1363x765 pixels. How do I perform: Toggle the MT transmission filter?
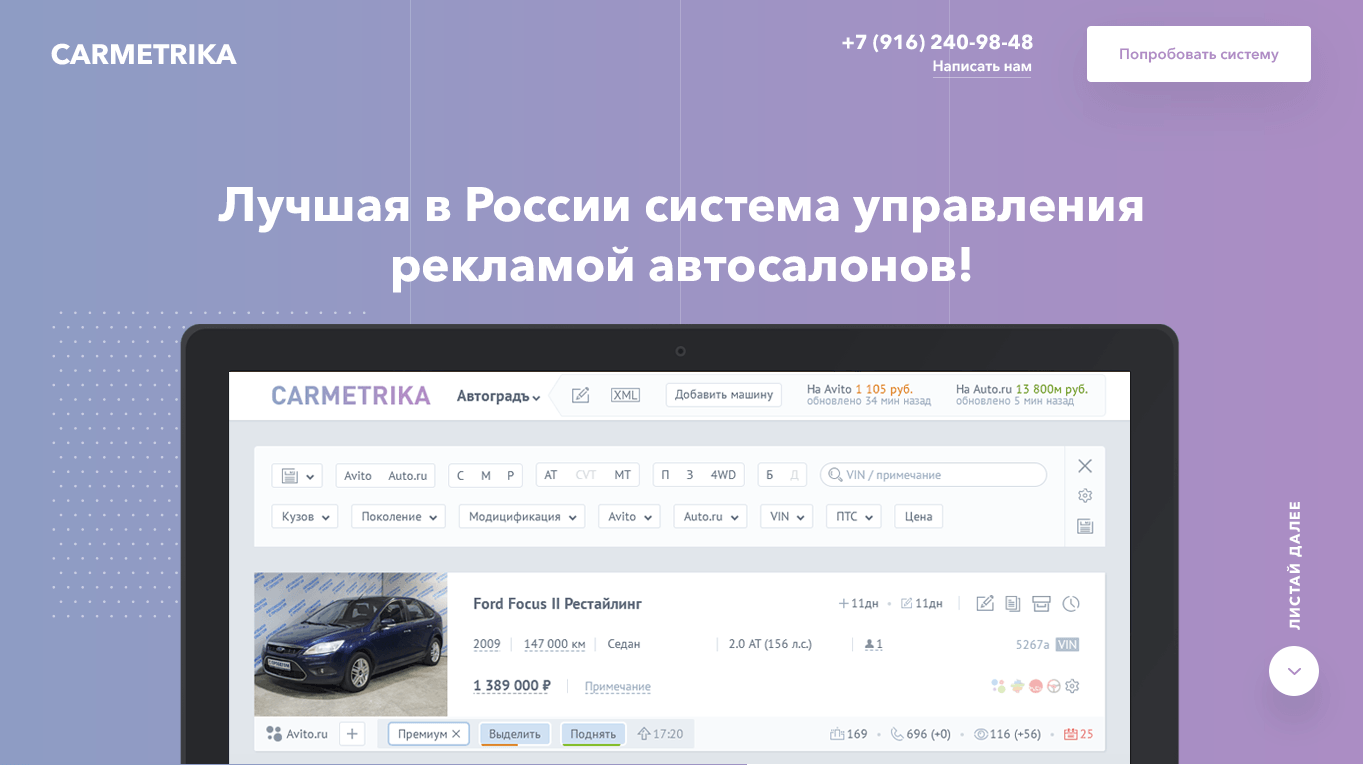pyautogui.click(x=622, y=476)
